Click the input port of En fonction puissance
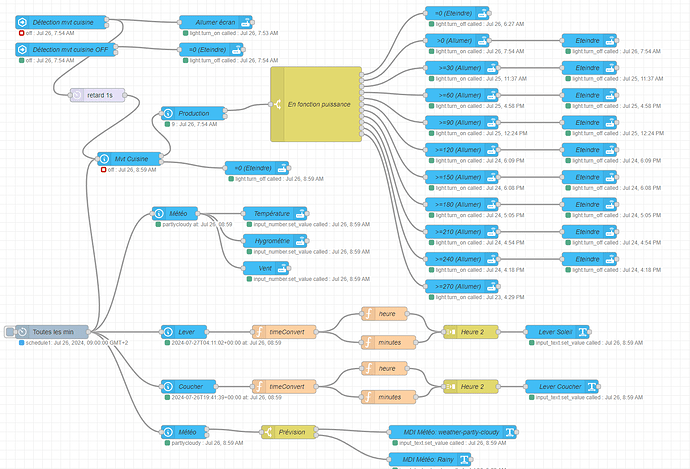The width and height of the screenshot is (690, 469). (x=271, y=104)
